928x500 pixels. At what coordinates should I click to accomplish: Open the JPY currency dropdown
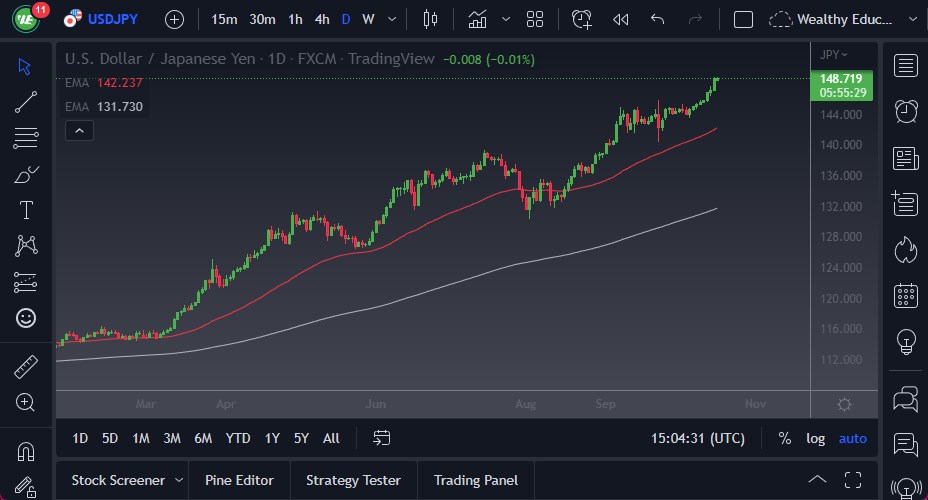pyautogui.click(x=833, y=55)
